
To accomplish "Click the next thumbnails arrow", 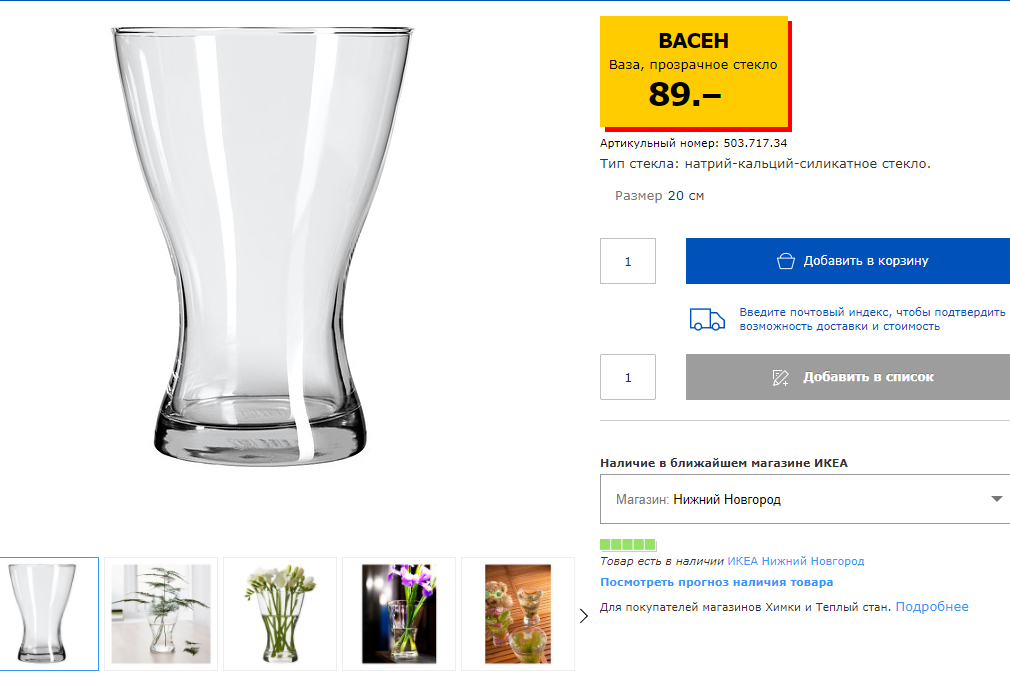I will point(584,615).
